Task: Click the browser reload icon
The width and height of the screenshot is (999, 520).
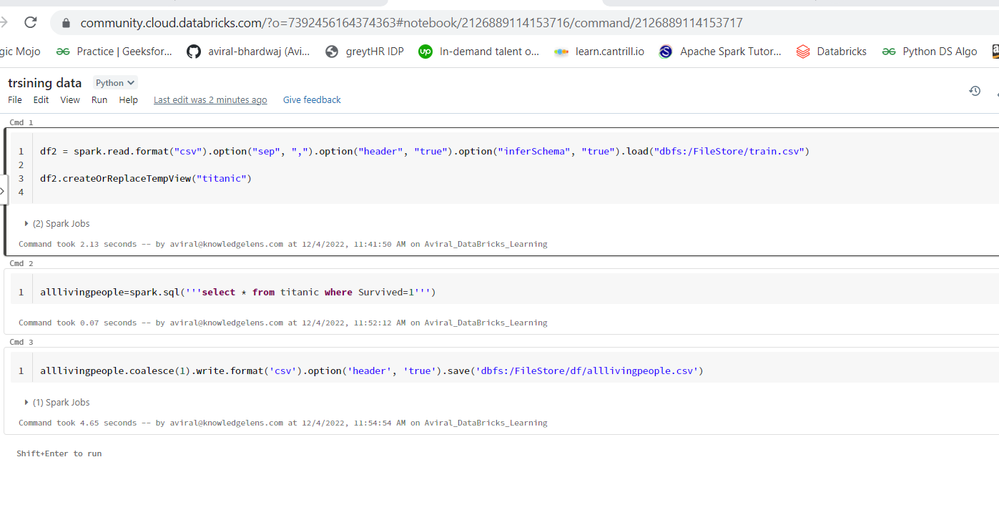Action: click(x=31, y=22)
